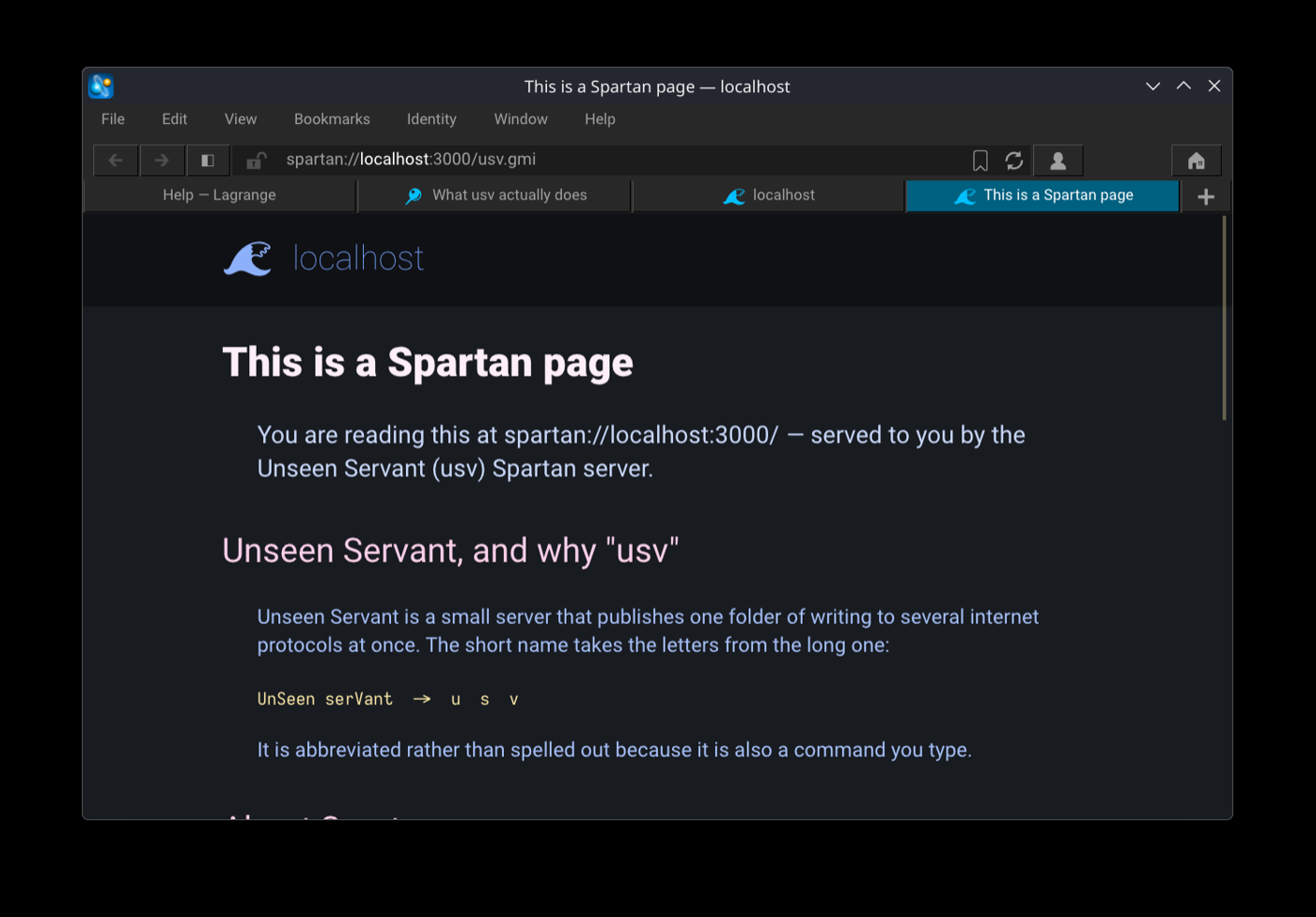Open the File menu
The width and height of the screenshot is (1316, 917).
point(113,119)
